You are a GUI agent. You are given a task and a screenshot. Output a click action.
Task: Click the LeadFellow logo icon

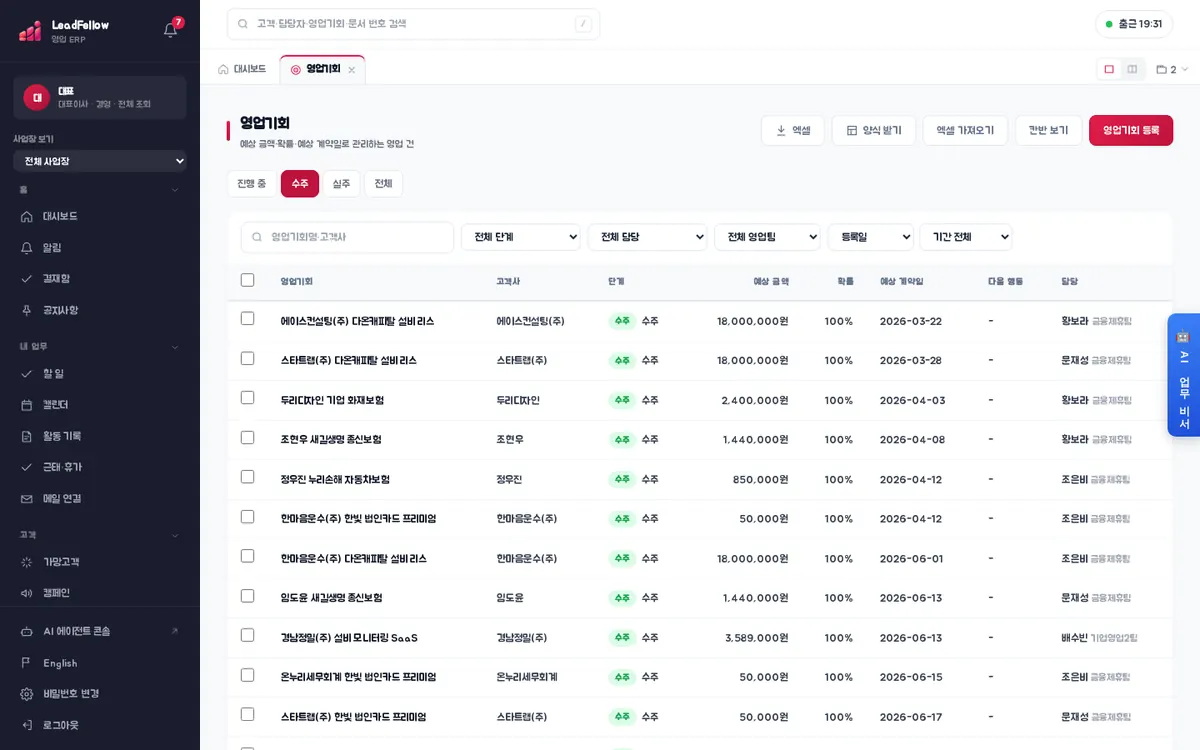point(30,31)
